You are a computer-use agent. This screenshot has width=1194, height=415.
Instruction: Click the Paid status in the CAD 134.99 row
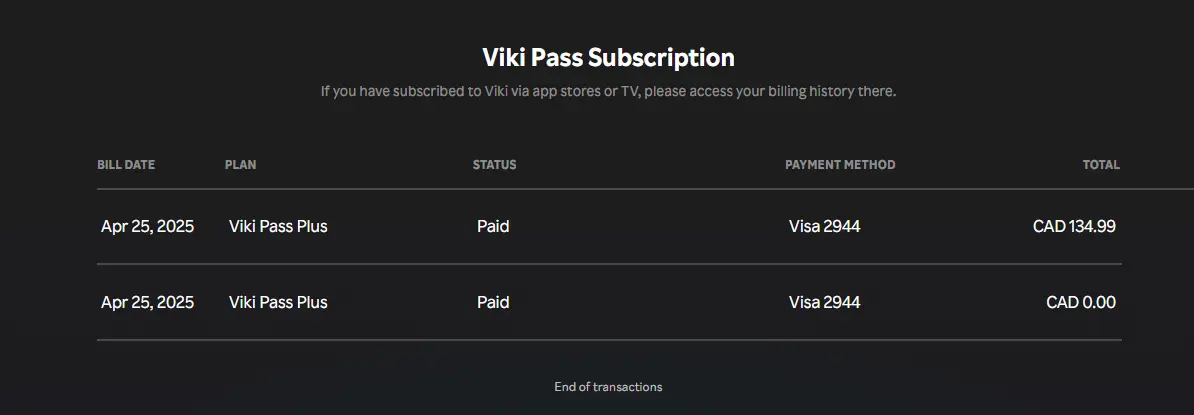[x=493, y=226]
